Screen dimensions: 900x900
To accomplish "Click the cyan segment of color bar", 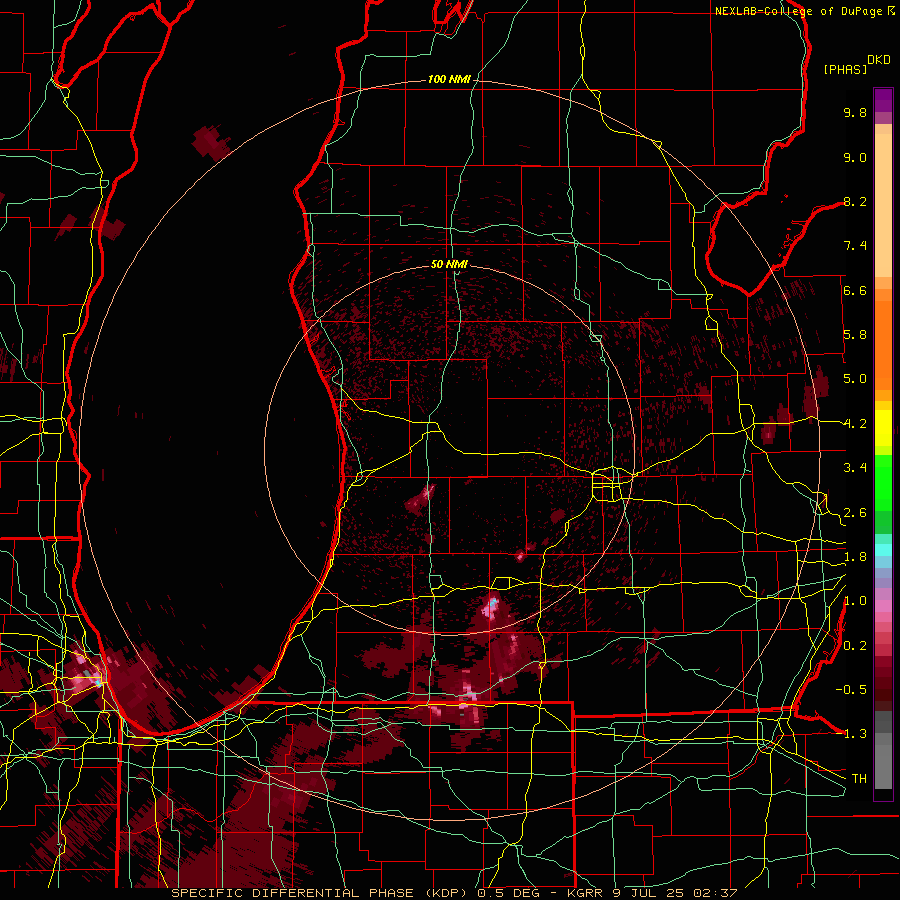I will pyautogui.click(x=883, y=550).
